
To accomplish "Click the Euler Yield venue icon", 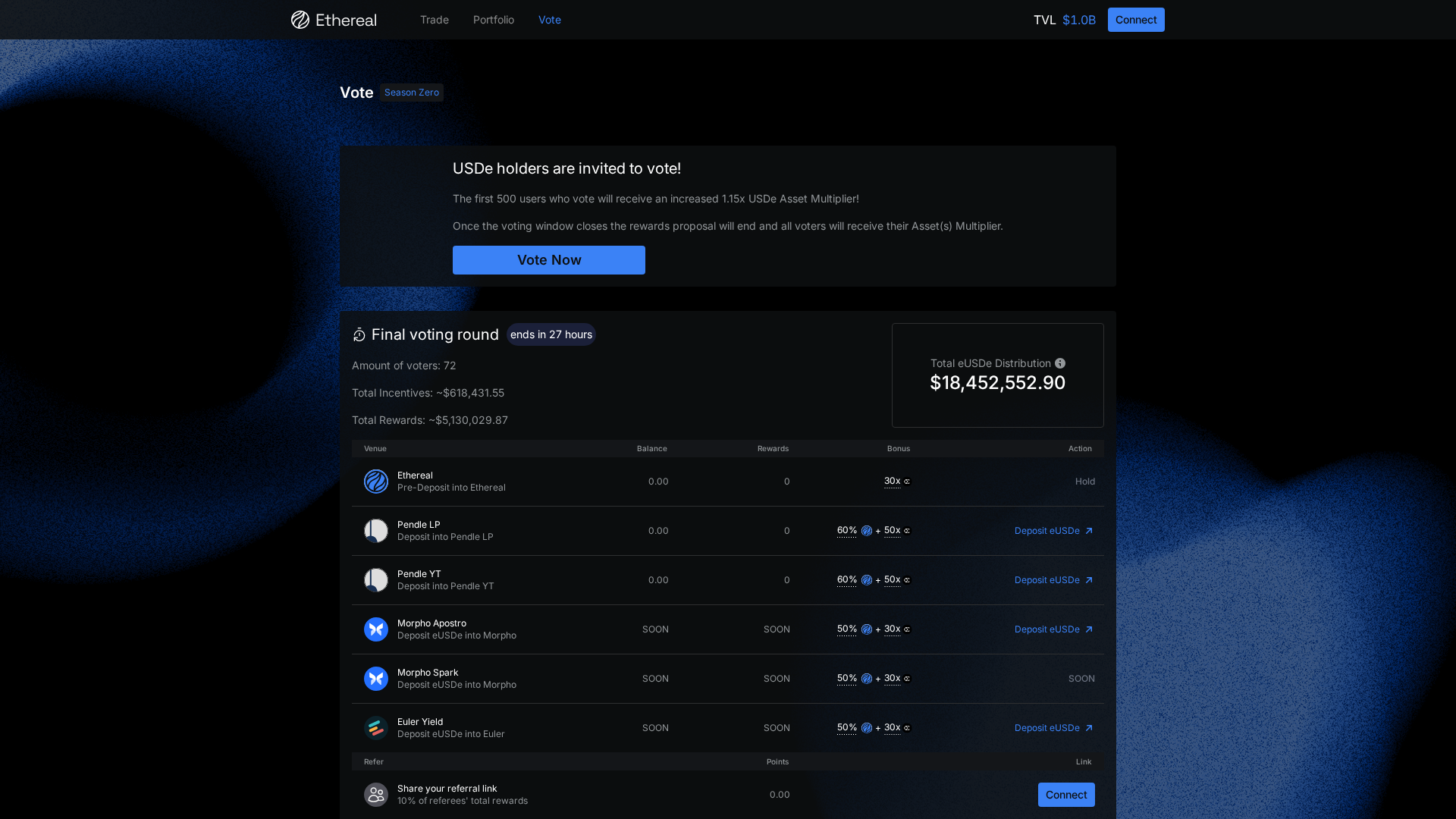I will tap(376, 727).
